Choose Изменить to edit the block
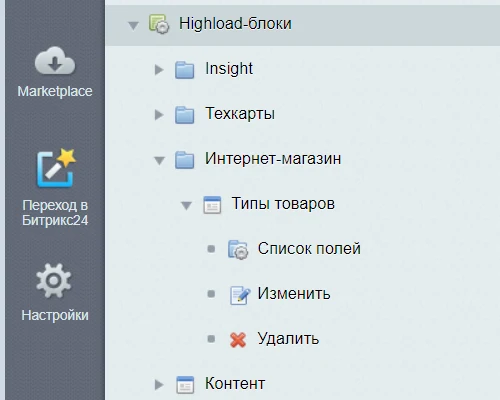 pos(294,294)
